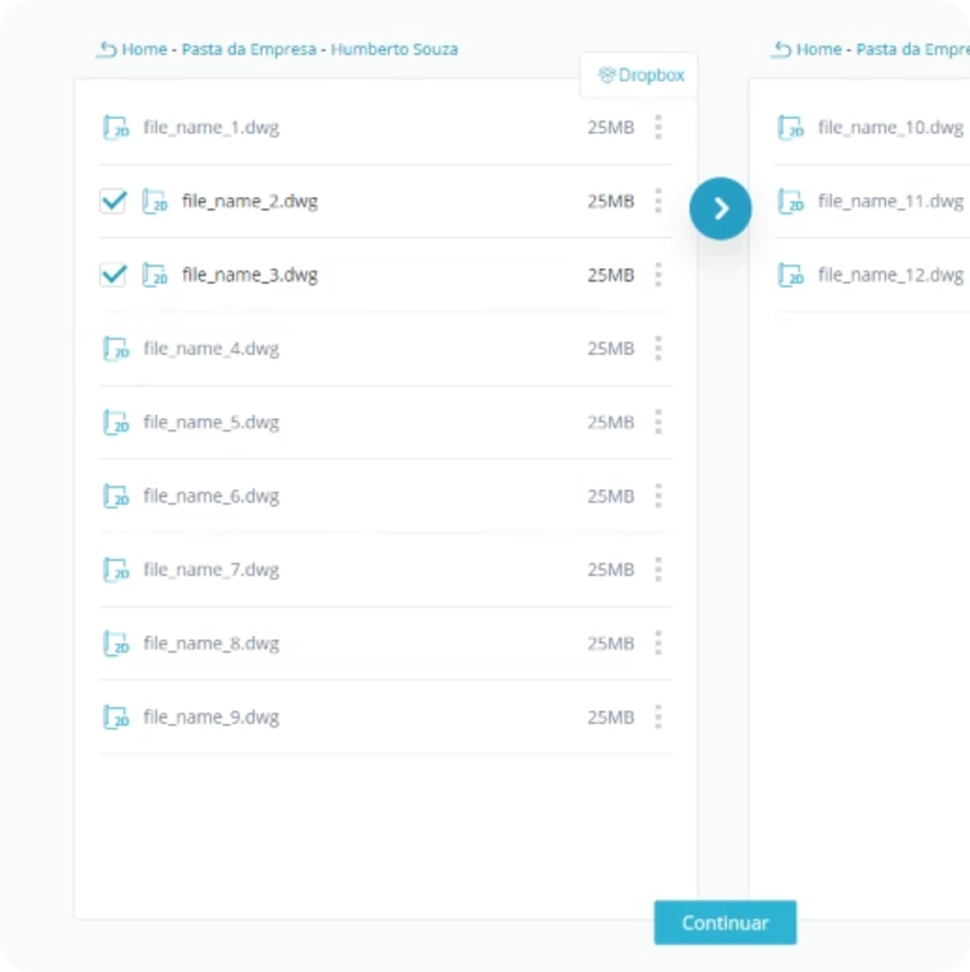Click the 2D icon for file_name_12.dwg

791,275
